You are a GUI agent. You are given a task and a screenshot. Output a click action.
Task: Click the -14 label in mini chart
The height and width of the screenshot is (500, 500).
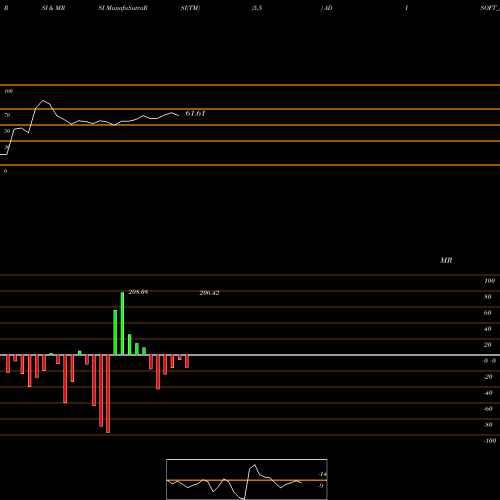[322, 474]
